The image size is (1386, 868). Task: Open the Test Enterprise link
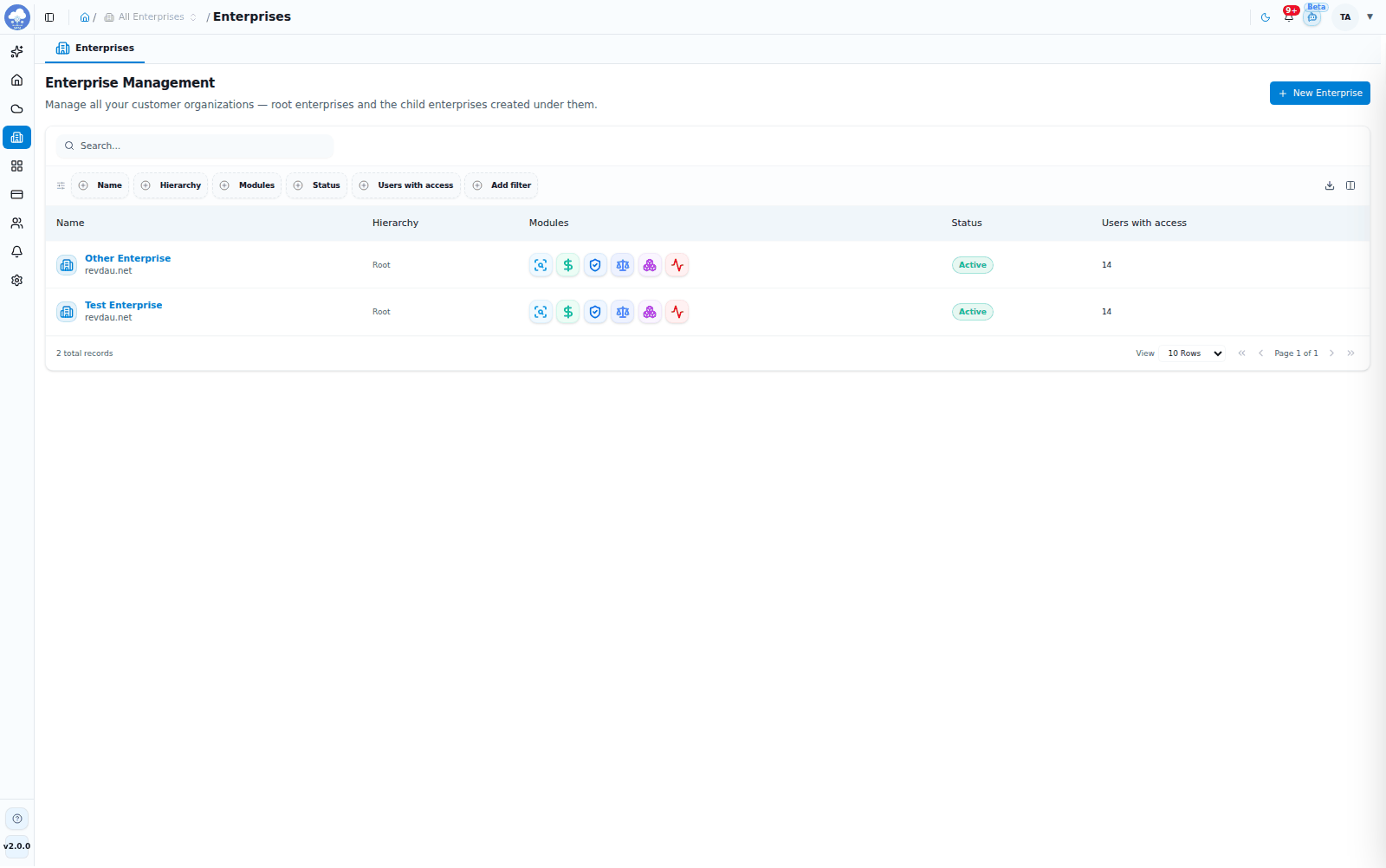(123, 305)
